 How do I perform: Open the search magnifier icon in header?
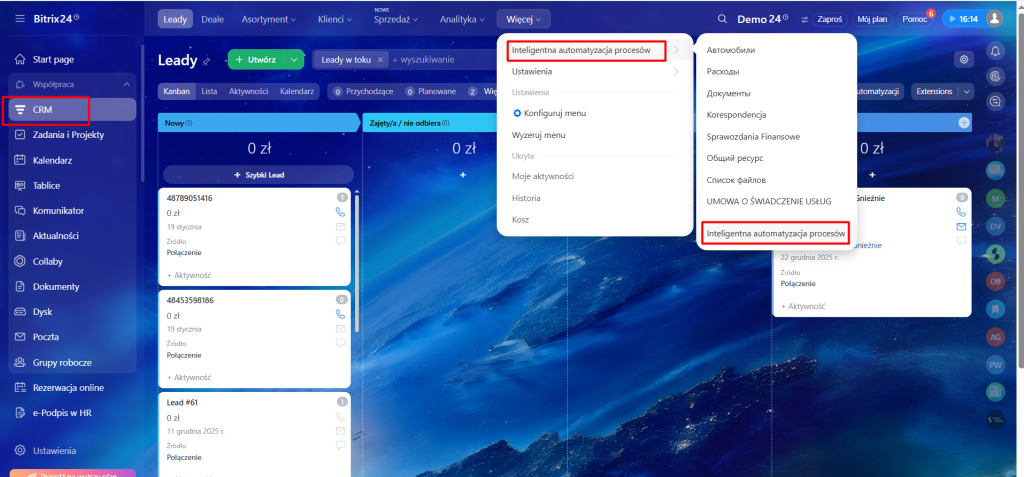[x=722, y=19]
